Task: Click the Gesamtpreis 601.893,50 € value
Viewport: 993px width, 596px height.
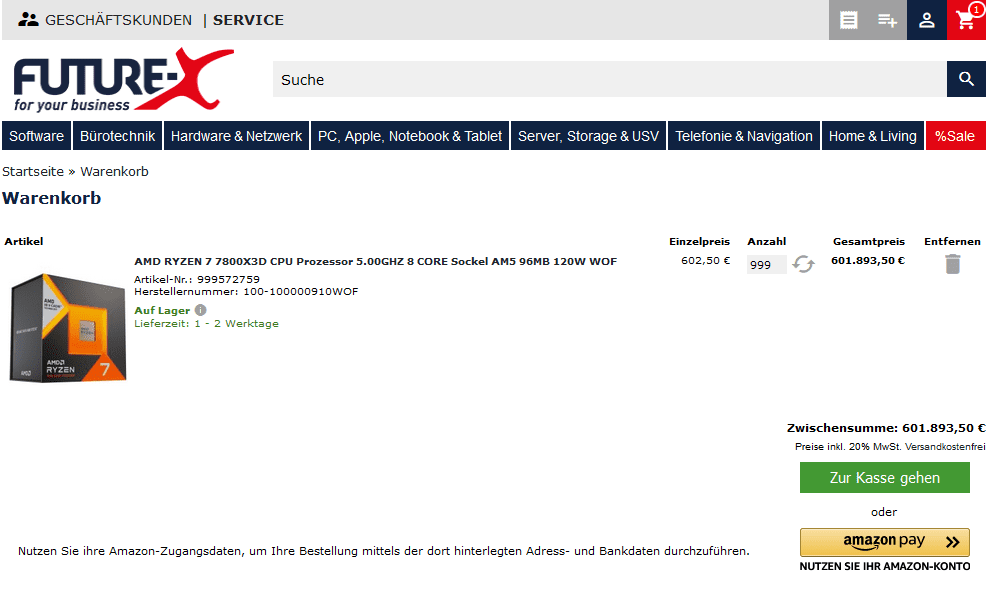Action: pyautogui.click(x=868, y=260)
